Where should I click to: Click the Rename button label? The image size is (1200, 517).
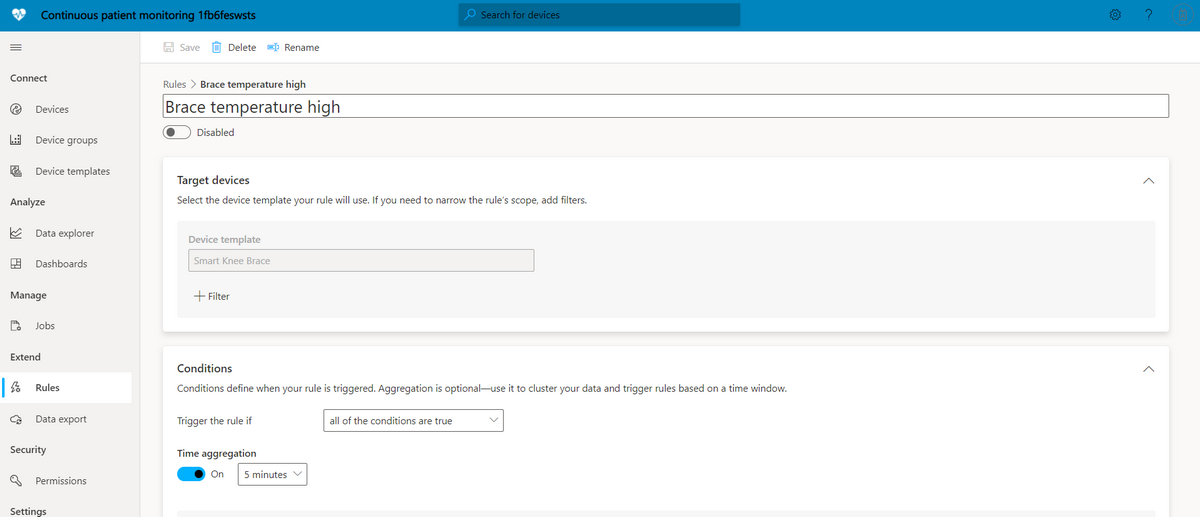(302, 47)
